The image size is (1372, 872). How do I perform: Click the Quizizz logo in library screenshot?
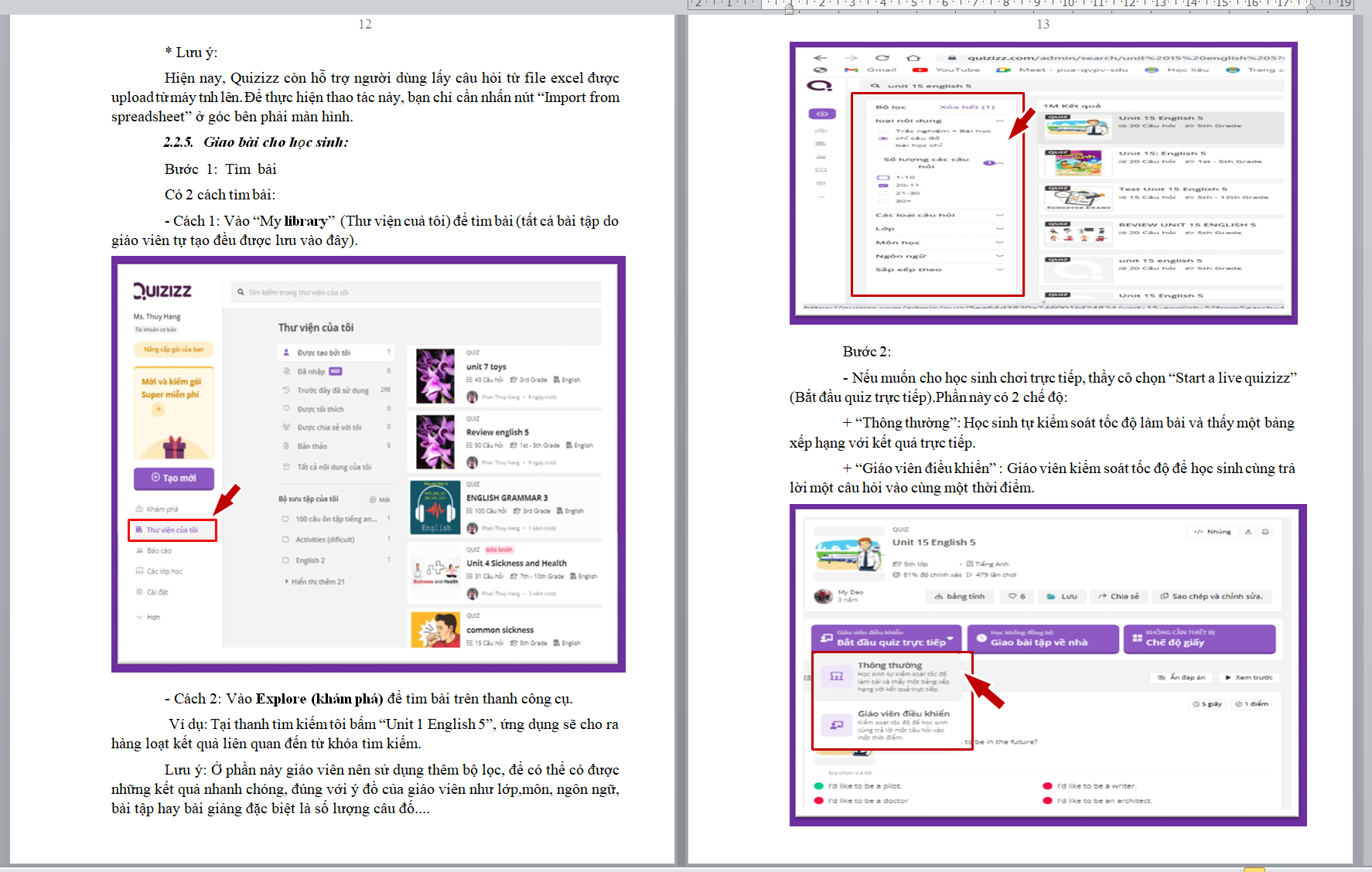(x=162, y=291)
